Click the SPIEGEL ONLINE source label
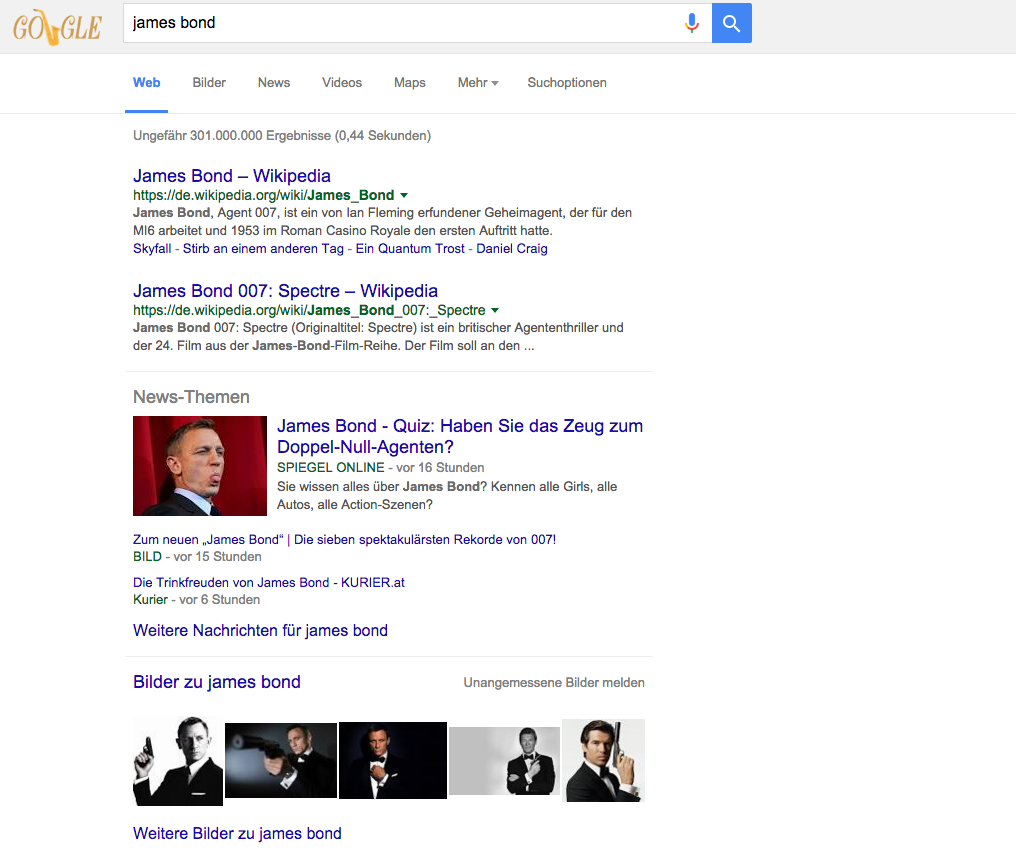Image resolution: width=1016 pixels, height=858 pixels. (330, 468)
